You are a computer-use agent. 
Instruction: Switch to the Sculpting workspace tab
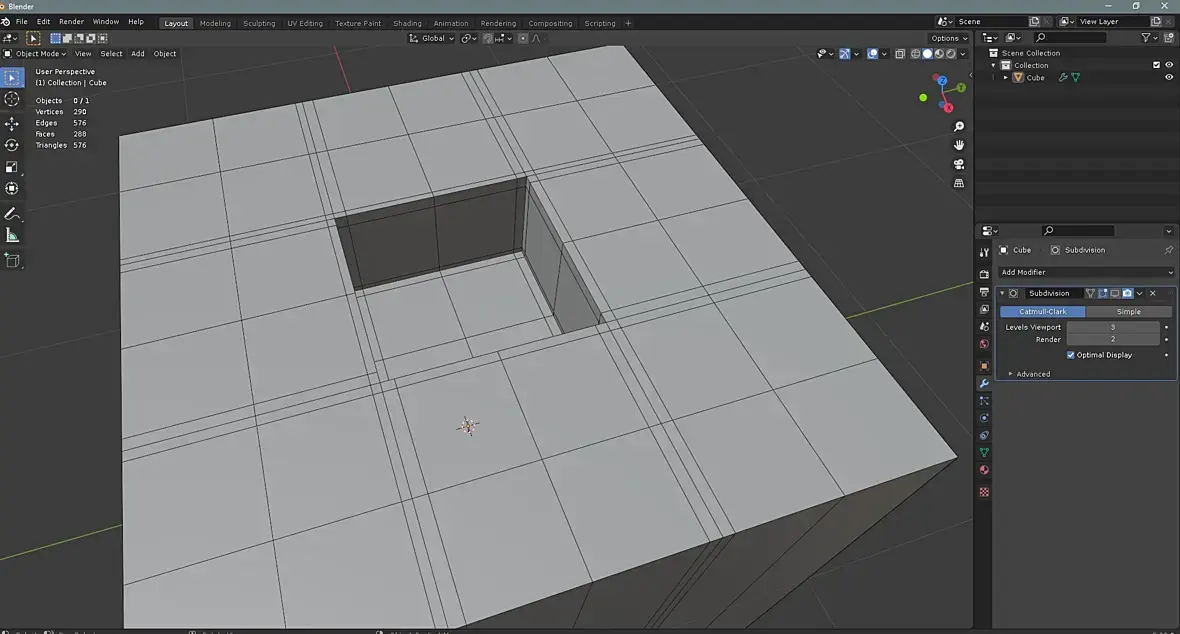pos(259,23)
